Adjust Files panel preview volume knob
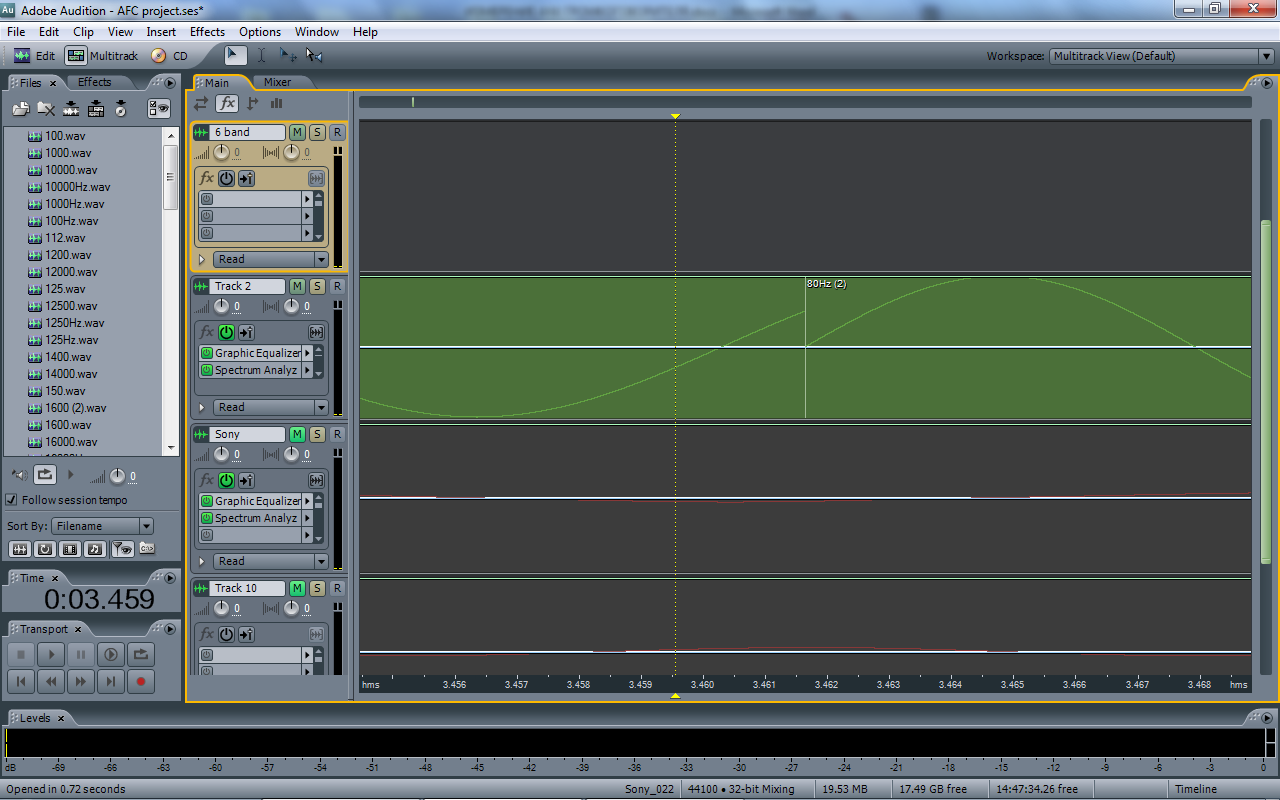The image size is (1280, 800). pos(118,476)
